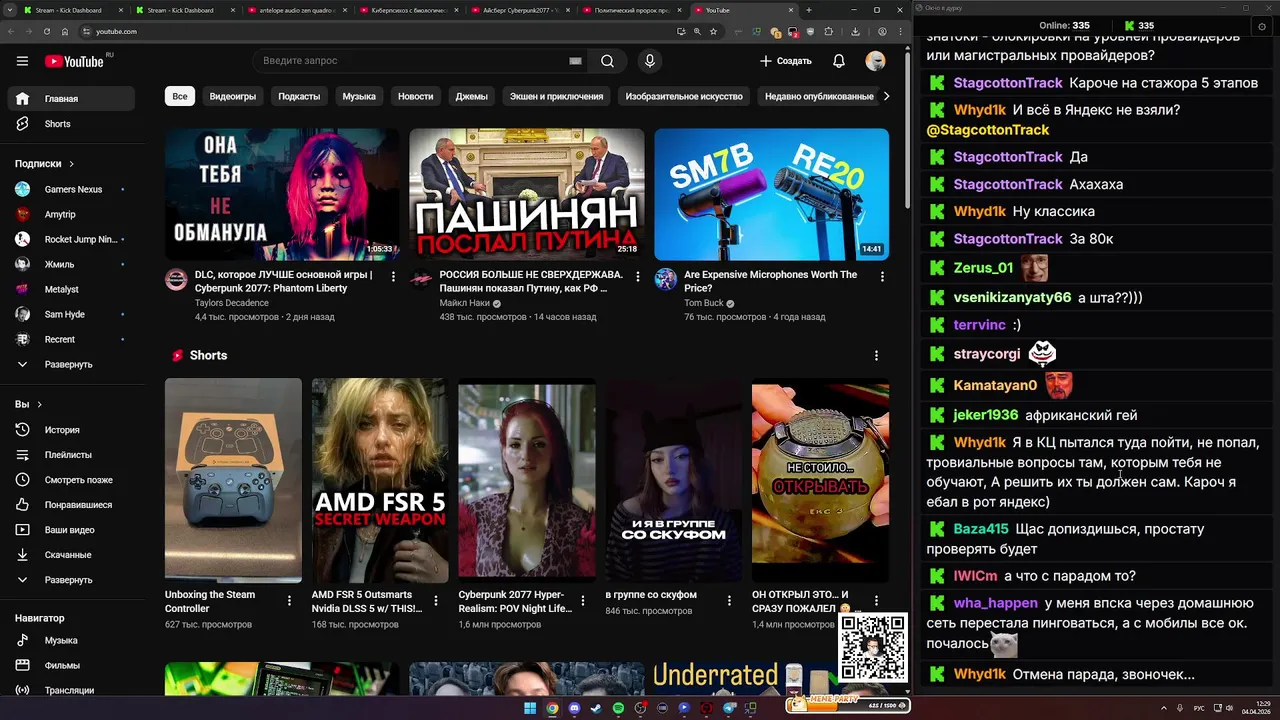Open options for 'в группе со скуфом' short
The height and width of the screenshot is (720, 1280).
[730, 601]
